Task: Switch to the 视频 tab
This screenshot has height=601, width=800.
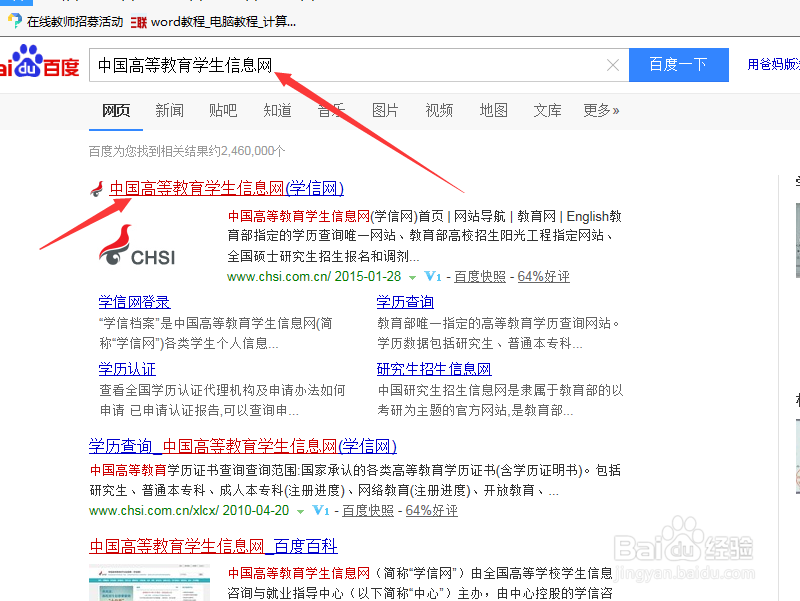Action: pos(439,110)
